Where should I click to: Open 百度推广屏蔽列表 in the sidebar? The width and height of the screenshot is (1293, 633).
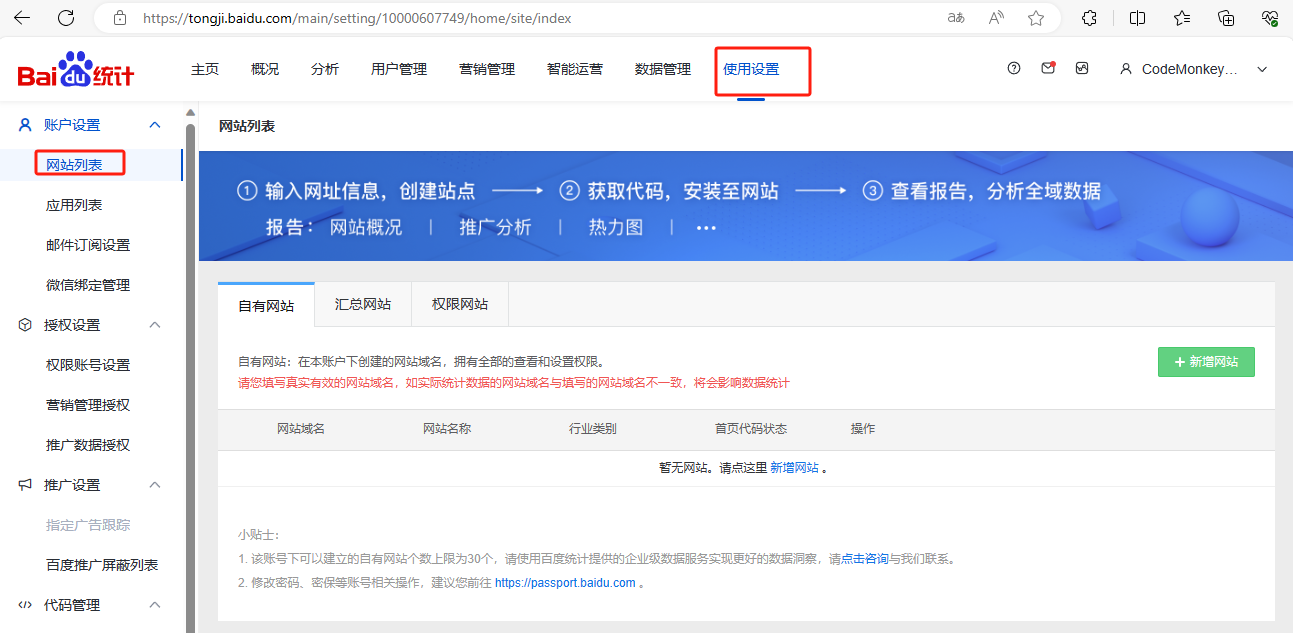[102, 565]
